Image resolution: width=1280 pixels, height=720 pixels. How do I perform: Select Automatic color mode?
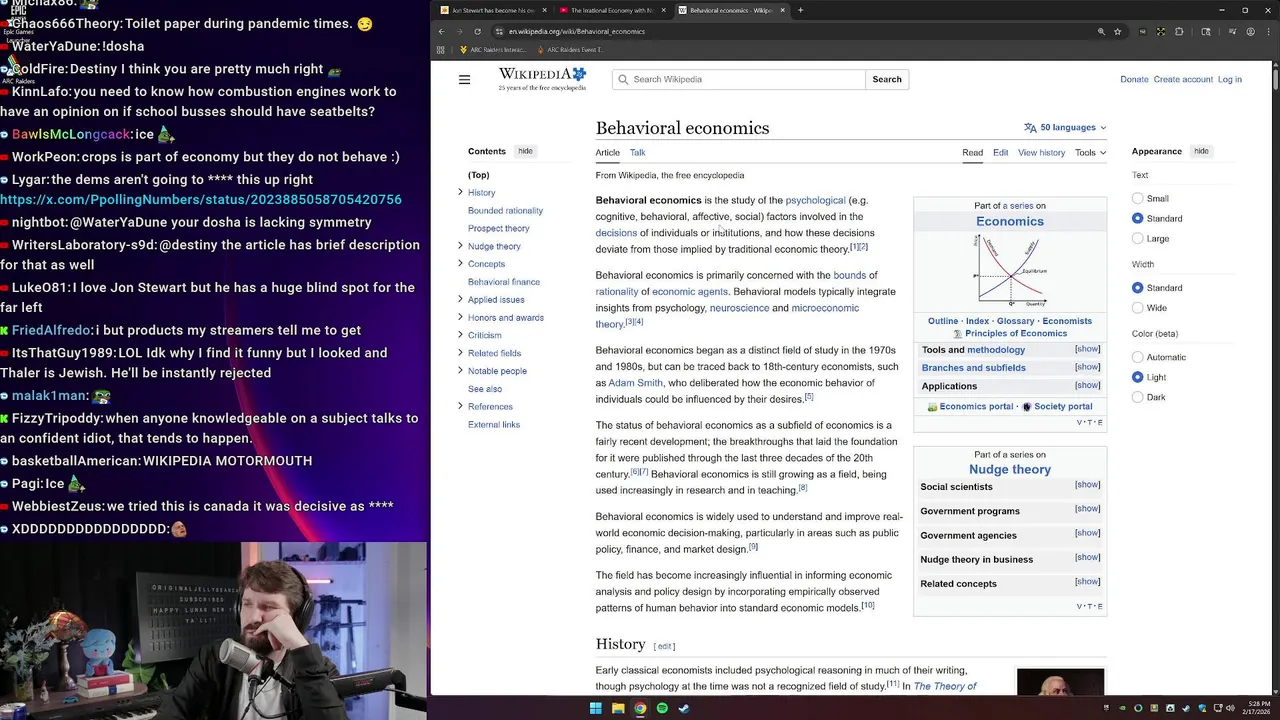tap(1137, 357)
